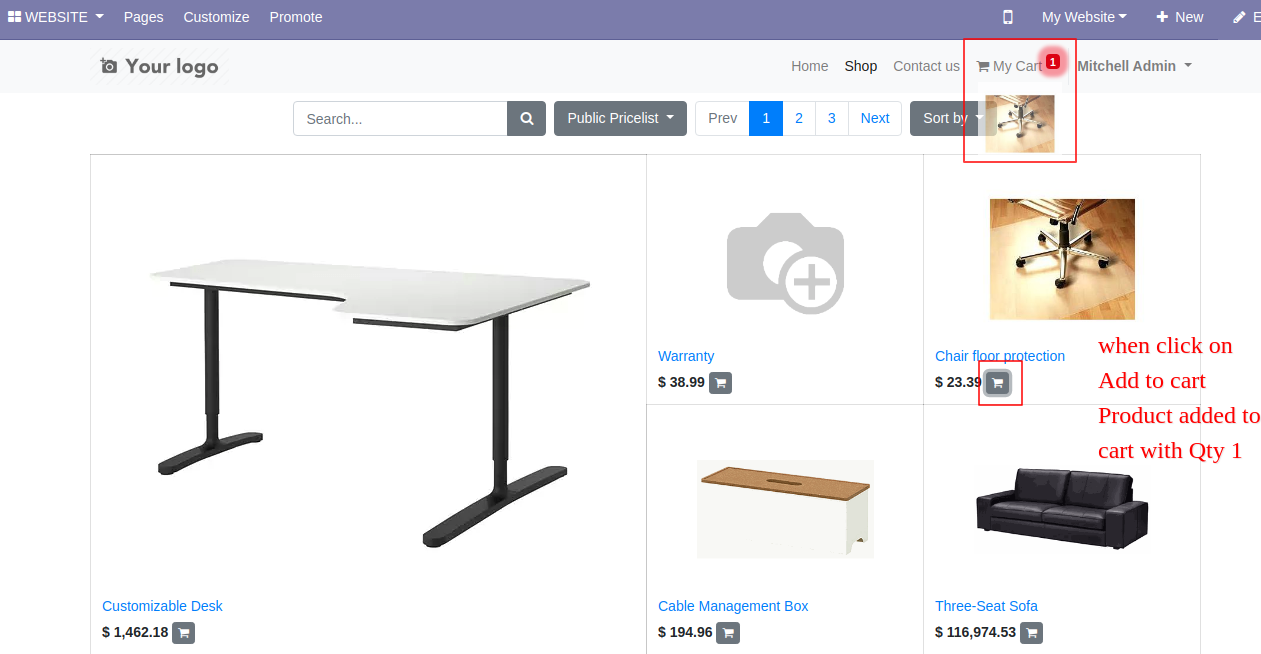Viewport: 1261px width, 654px height.
Task: Click the Next pagination button
Action: 875,118
